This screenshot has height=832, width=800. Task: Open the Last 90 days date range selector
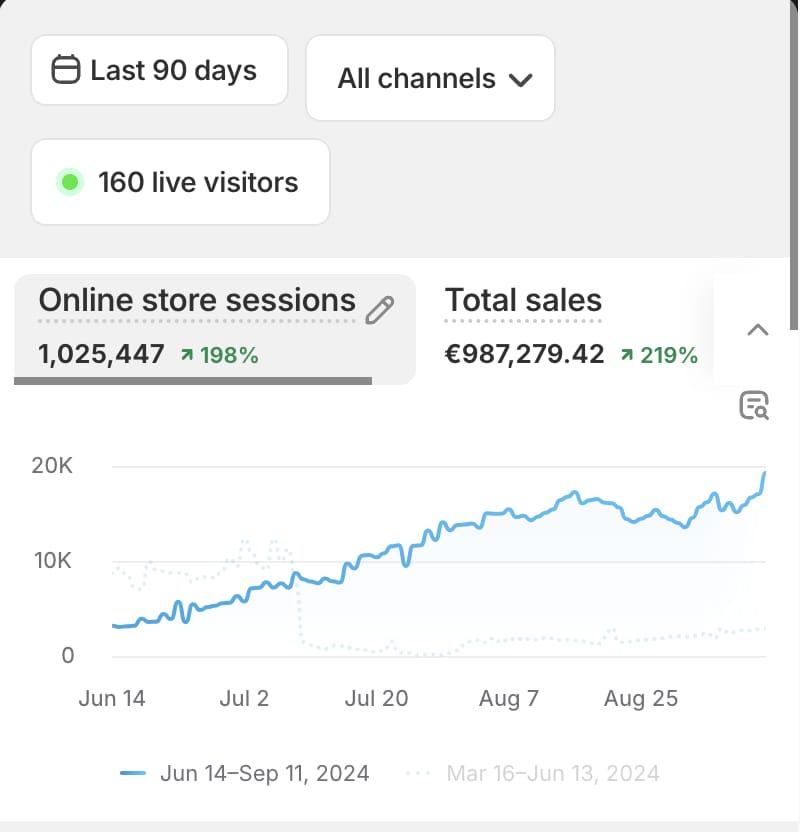coord(159,70)
